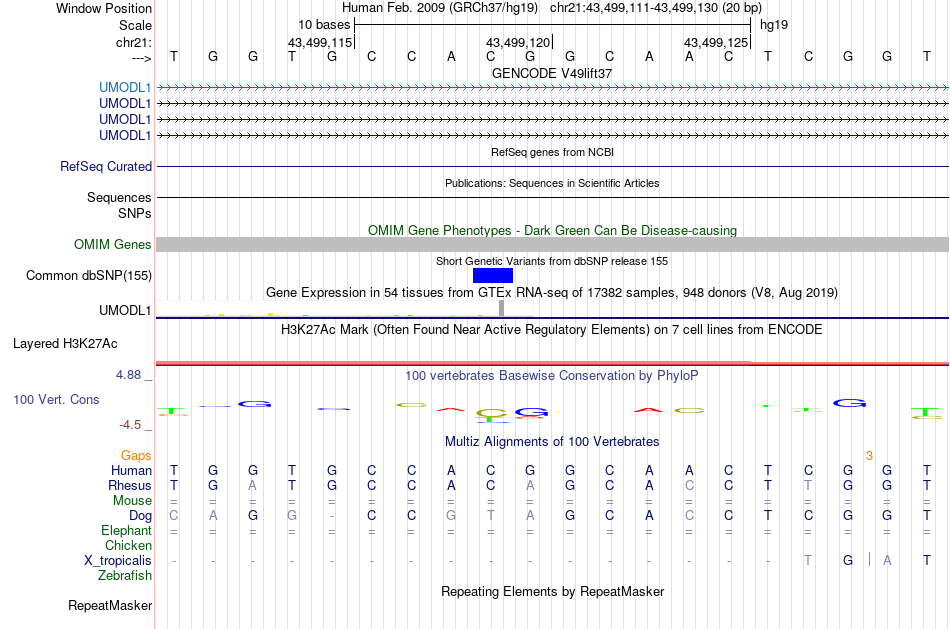The image size is (950, 629).
Task: Click the 4.88 PhyloP upper scale value
Action: click(128, 375)
